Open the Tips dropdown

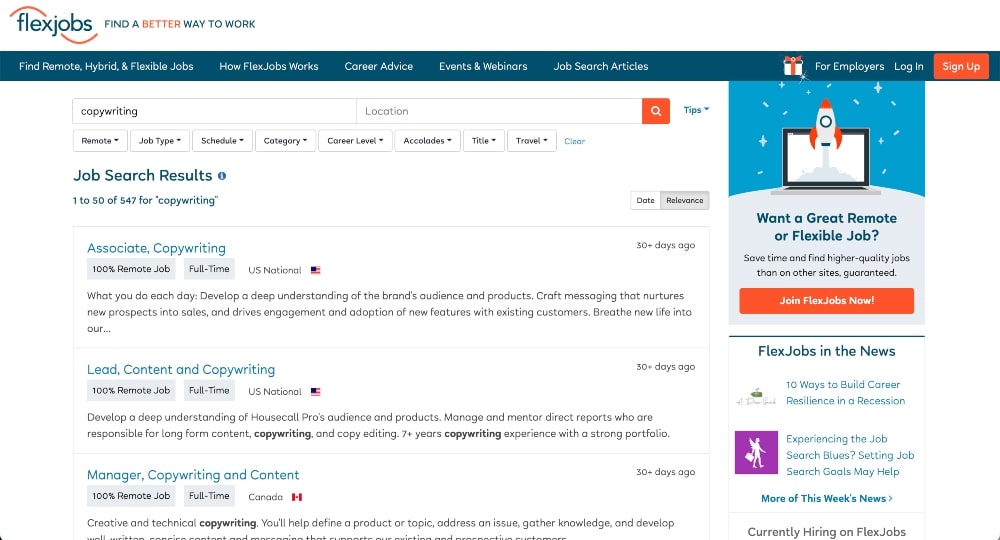coord(696,110)
